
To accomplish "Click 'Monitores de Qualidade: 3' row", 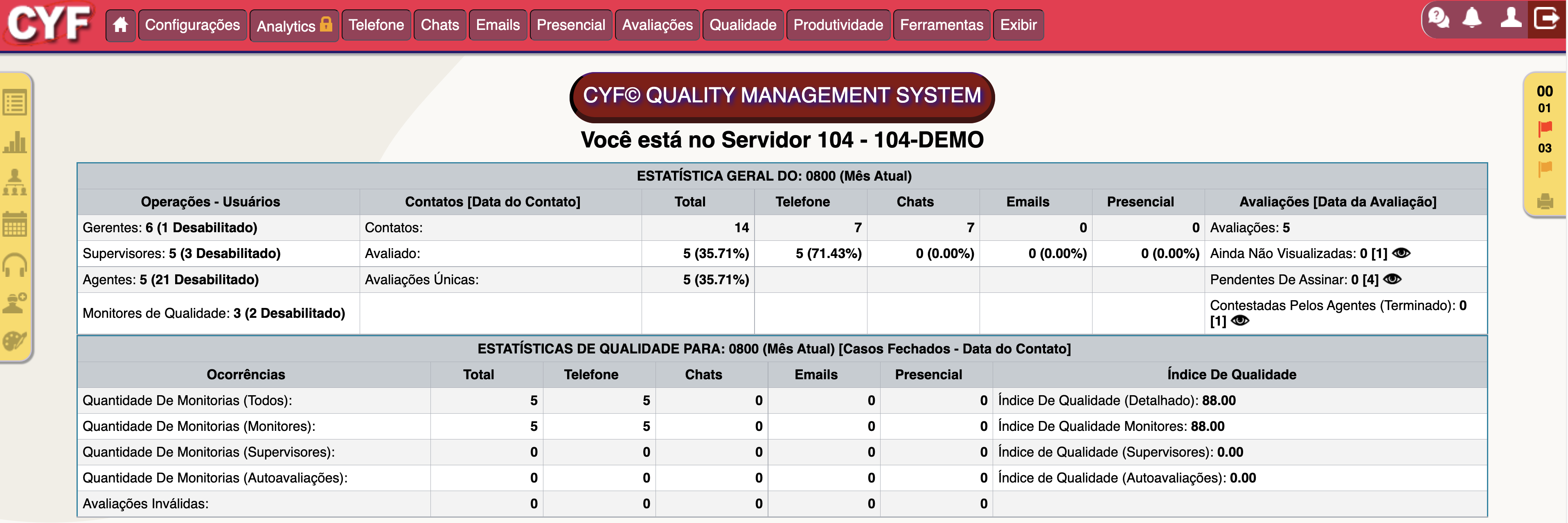I will click(x=219, y=313).
